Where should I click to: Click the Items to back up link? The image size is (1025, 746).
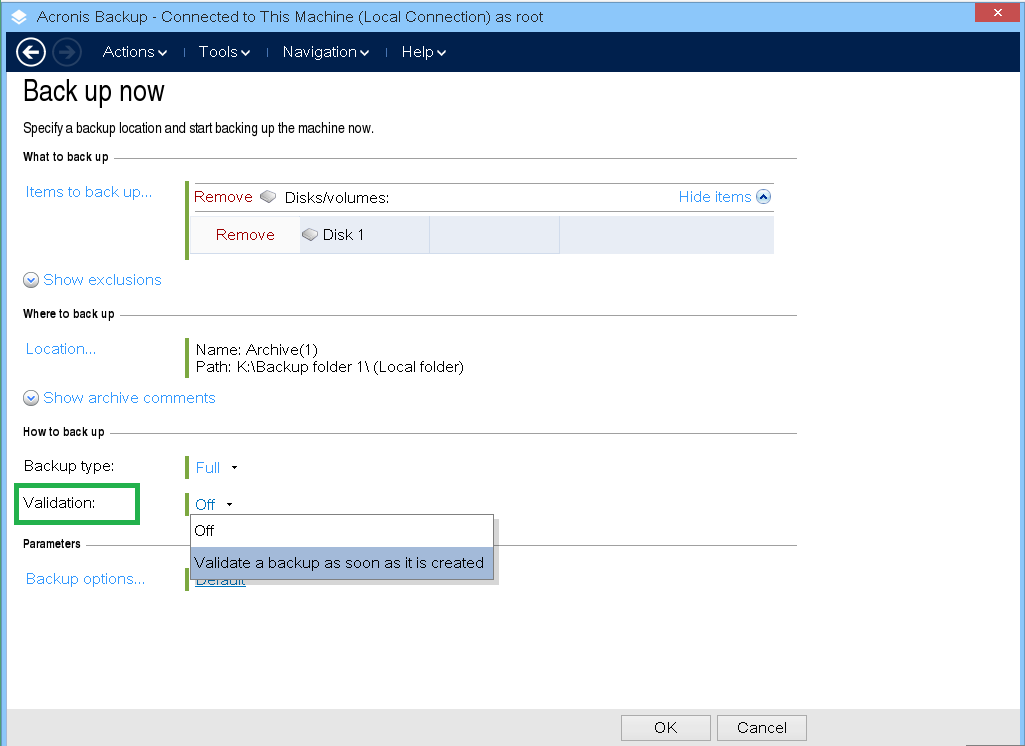coord(89,192)
